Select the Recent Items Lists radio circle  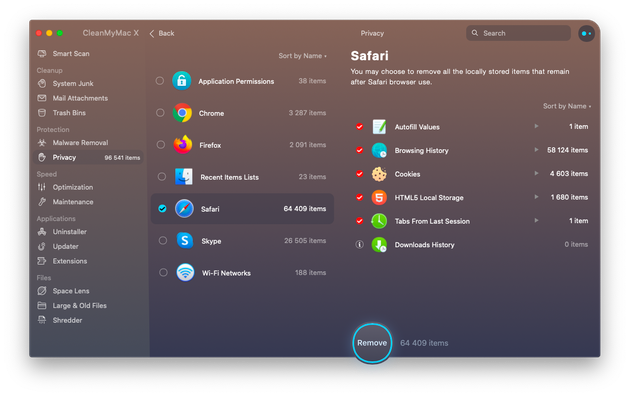pos(162,176)
